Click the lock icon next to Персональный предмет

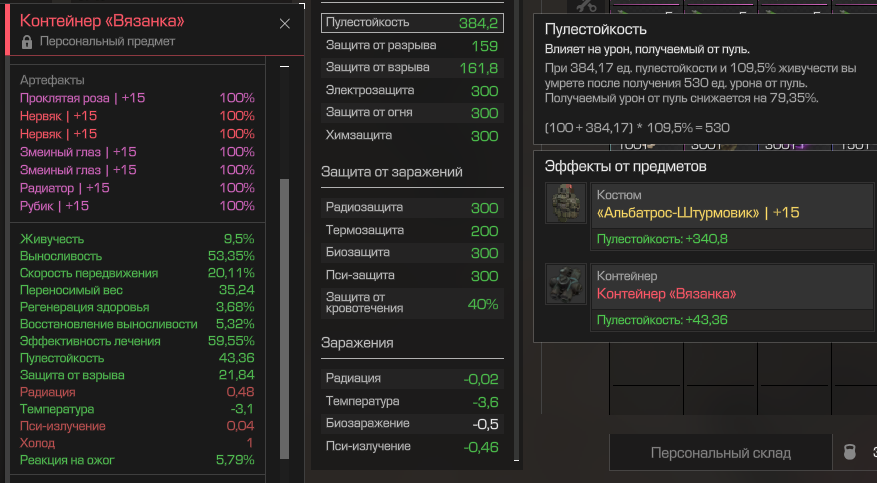point(26,42)
